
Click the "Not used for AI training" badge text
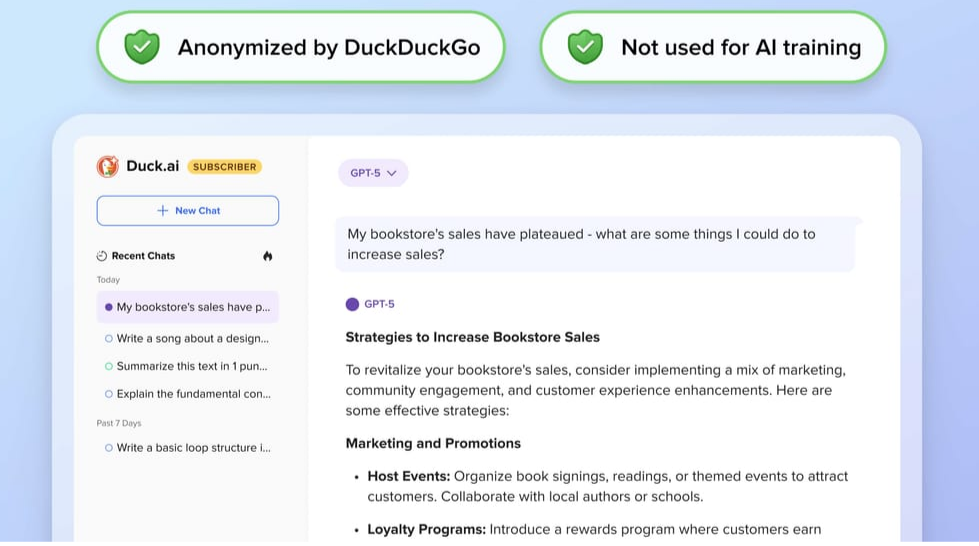point(741,47)
